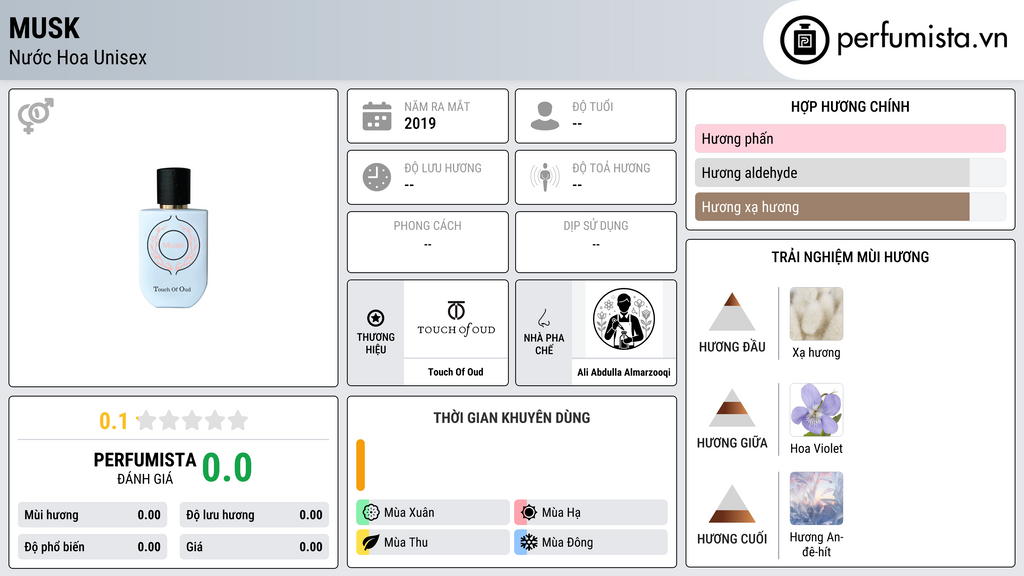
Task: Click the orange recommended-time bar
Action: [360, 465]
